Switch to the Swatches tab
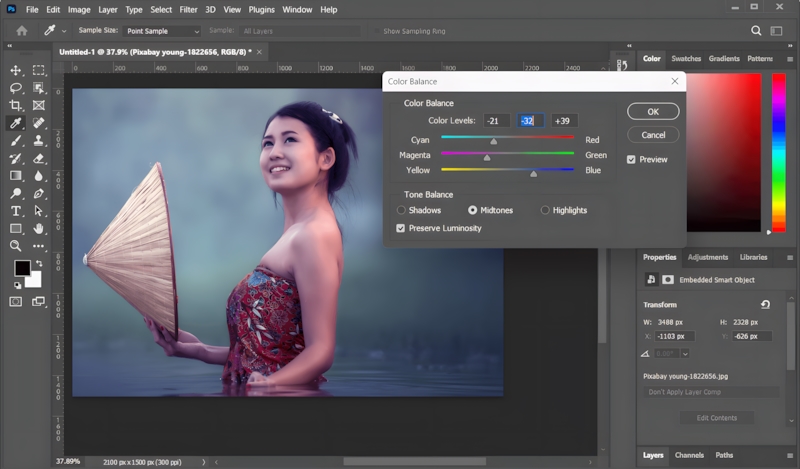Image resolution: width=800 pixels, height=469 pixels. pyautogui.click(x=686, y=59)
